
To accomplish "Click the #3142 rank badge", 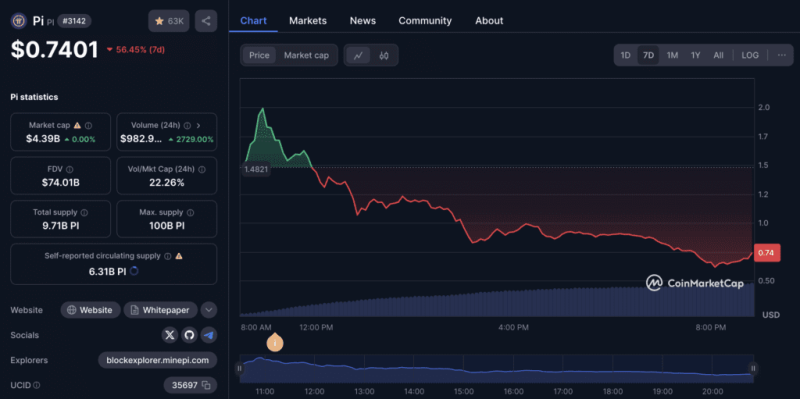I will coord(74,21).
